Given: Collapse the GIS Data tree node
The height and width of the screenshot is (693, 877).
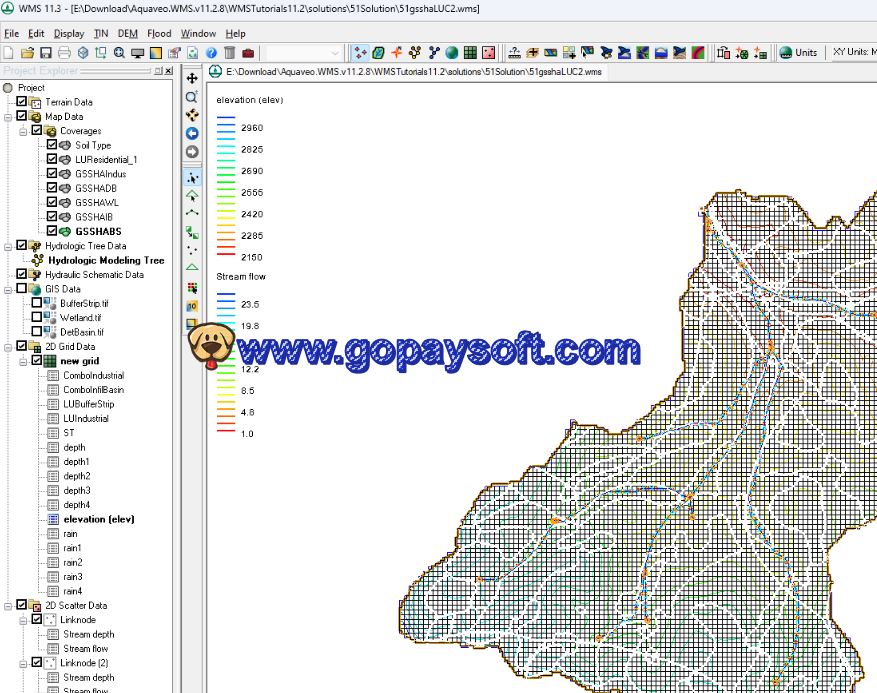Looking at the screenshot, I should pyautogui.click(x=9, y=289).
